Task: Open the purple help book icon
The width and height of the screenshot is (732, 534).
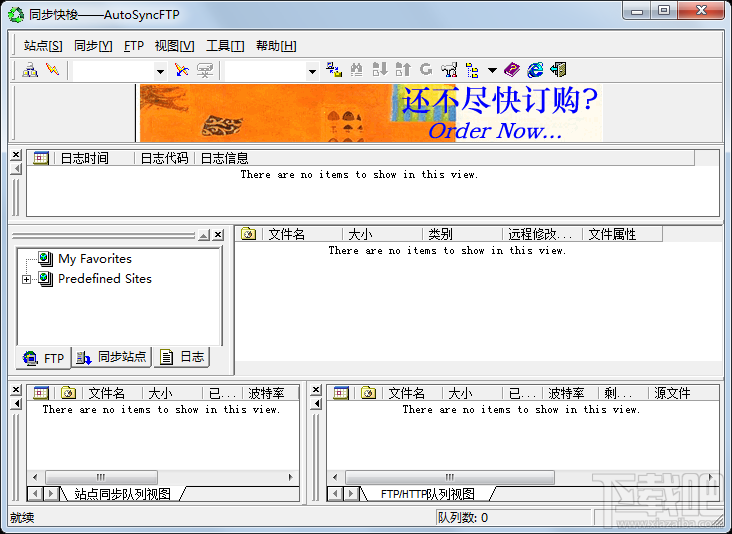Action: [x=512, y=70]
